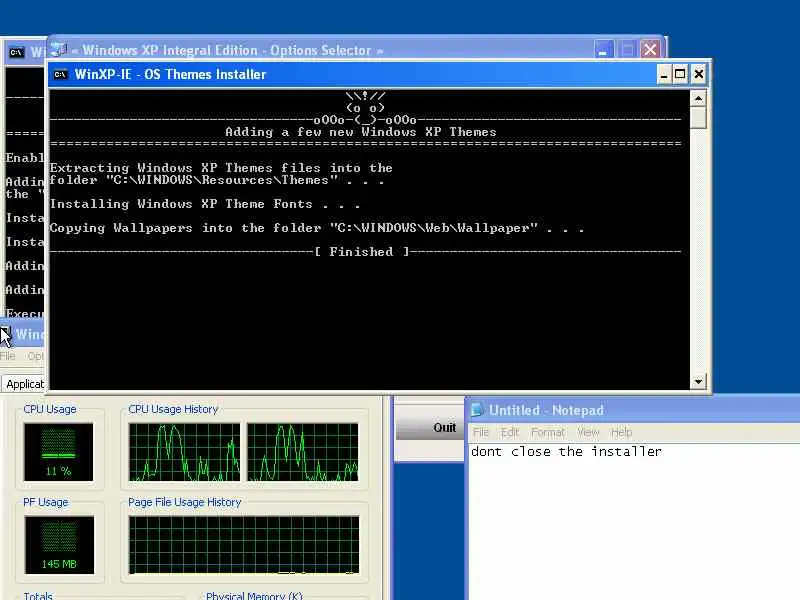Click the CPU Usage meter showing 11 %
This screenshot has height=600, width=800.
click(59, 452)
